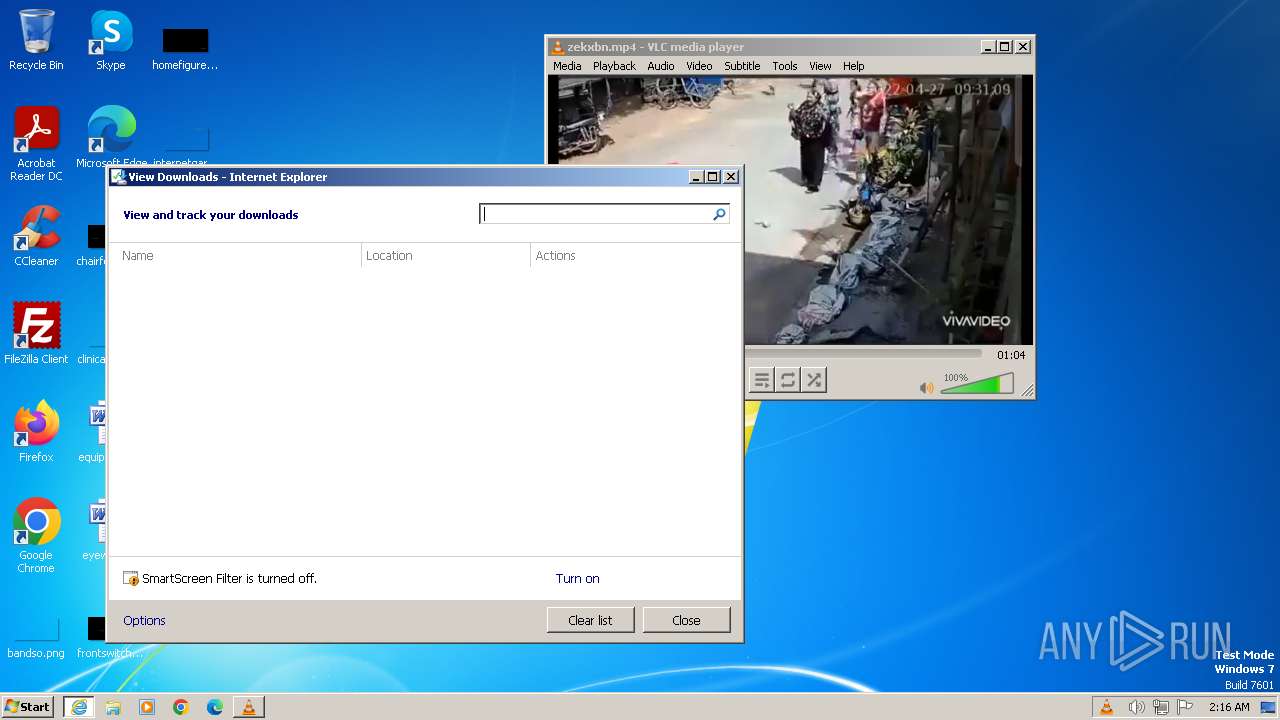
Task: Open Edge from the taskbar
Action: [215, 707]
